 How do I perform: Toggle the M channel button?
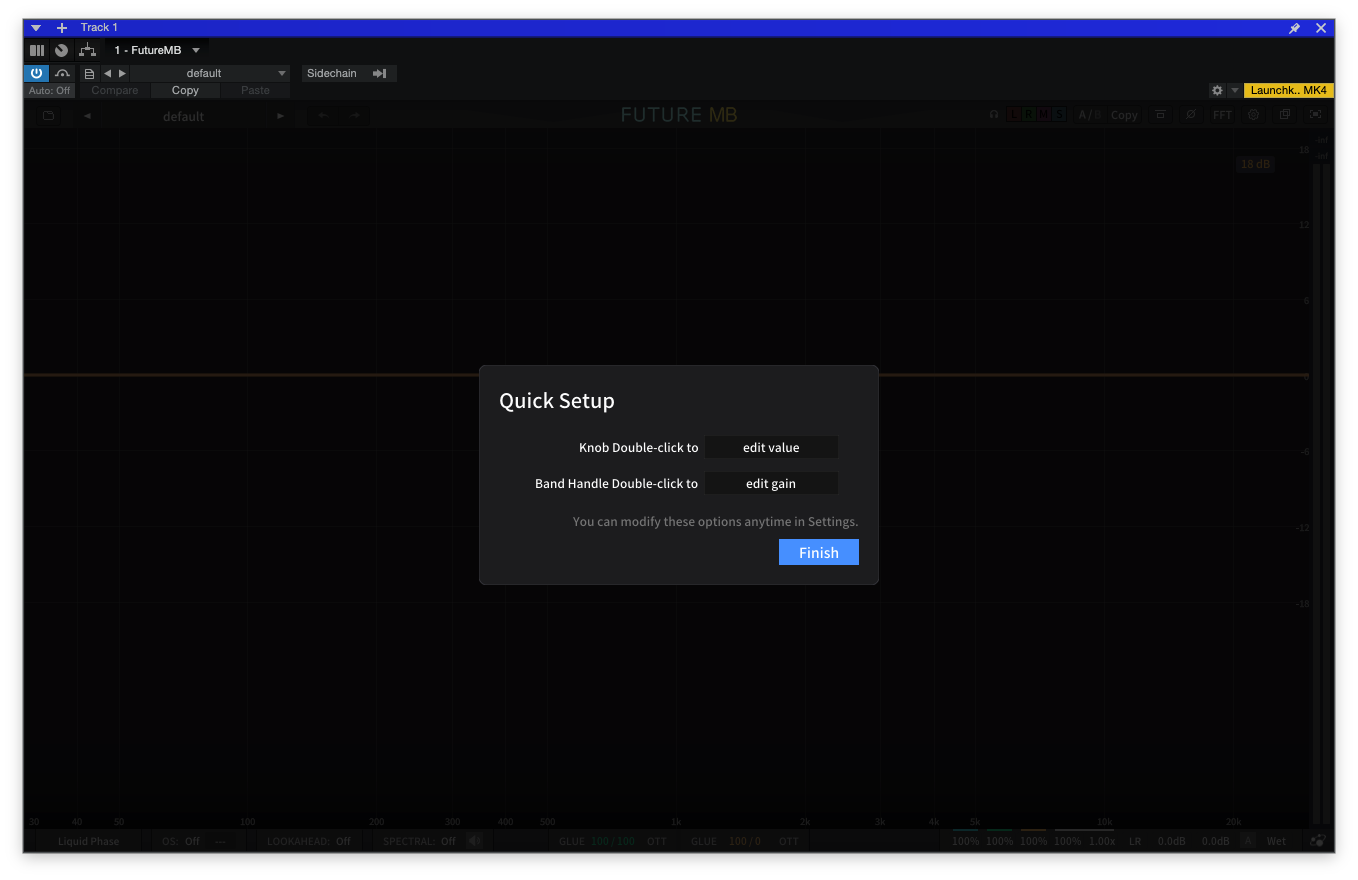pos(1044,115)
